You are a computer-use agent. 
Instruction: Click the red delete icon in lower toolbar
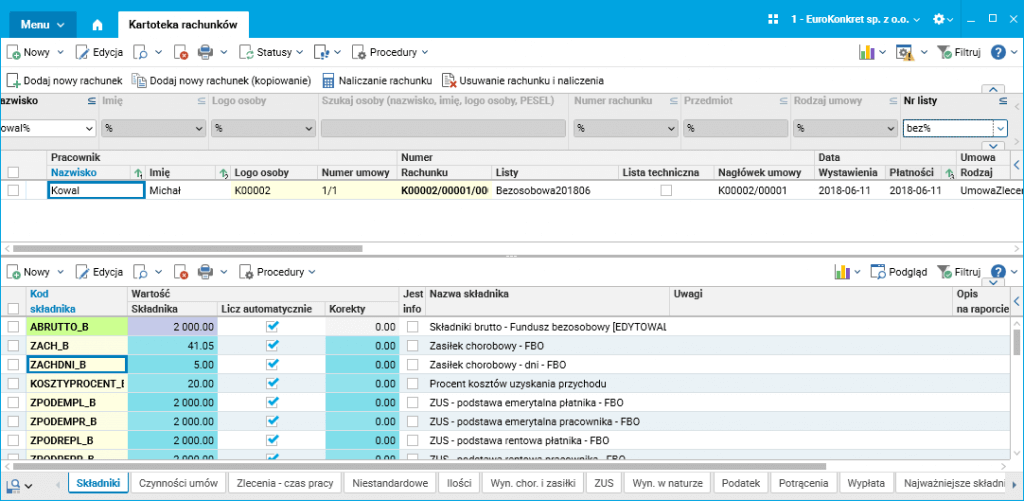coord(181,271)
